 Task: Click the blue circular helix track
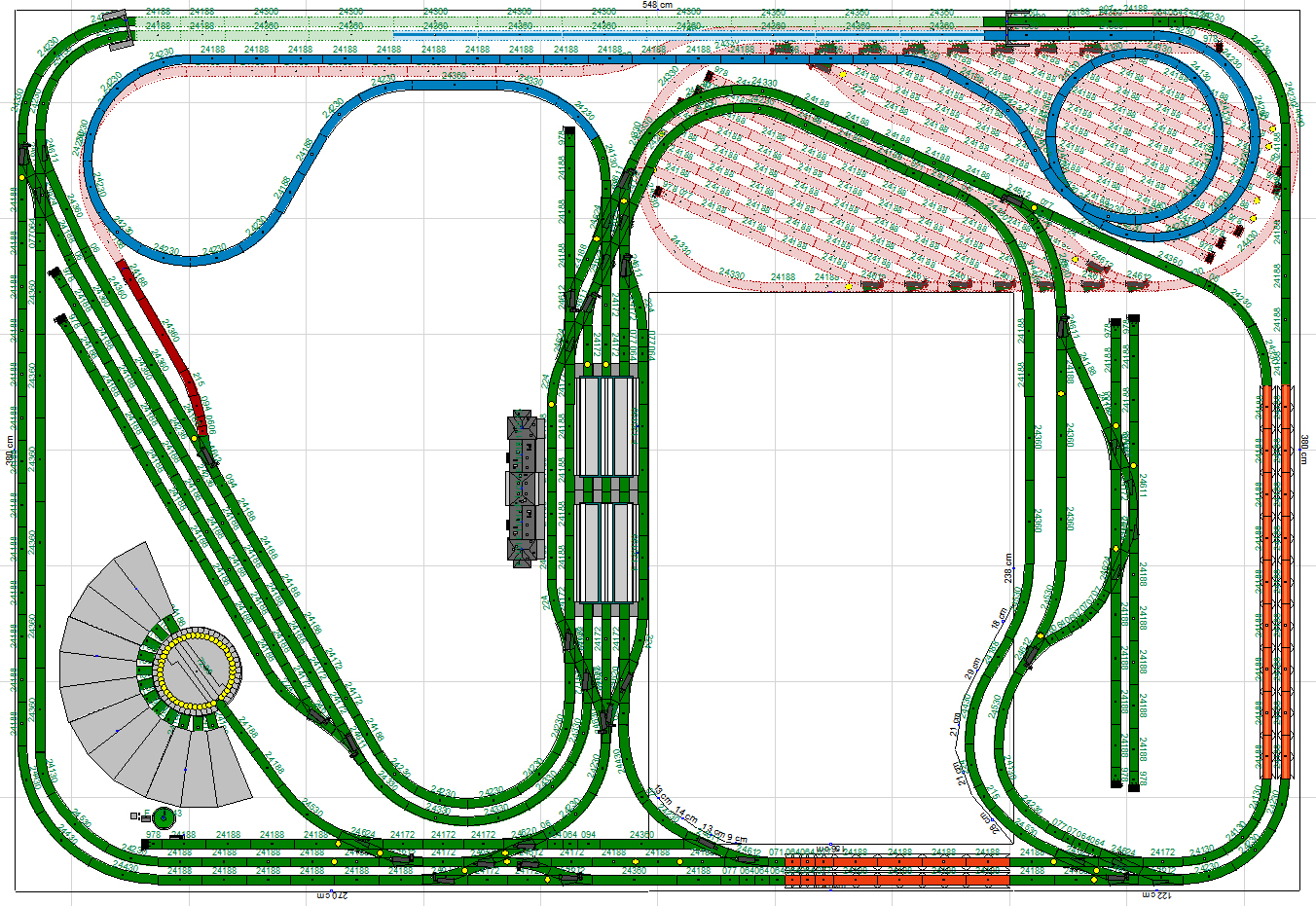pyautogui.click(x=1134, y=135)
